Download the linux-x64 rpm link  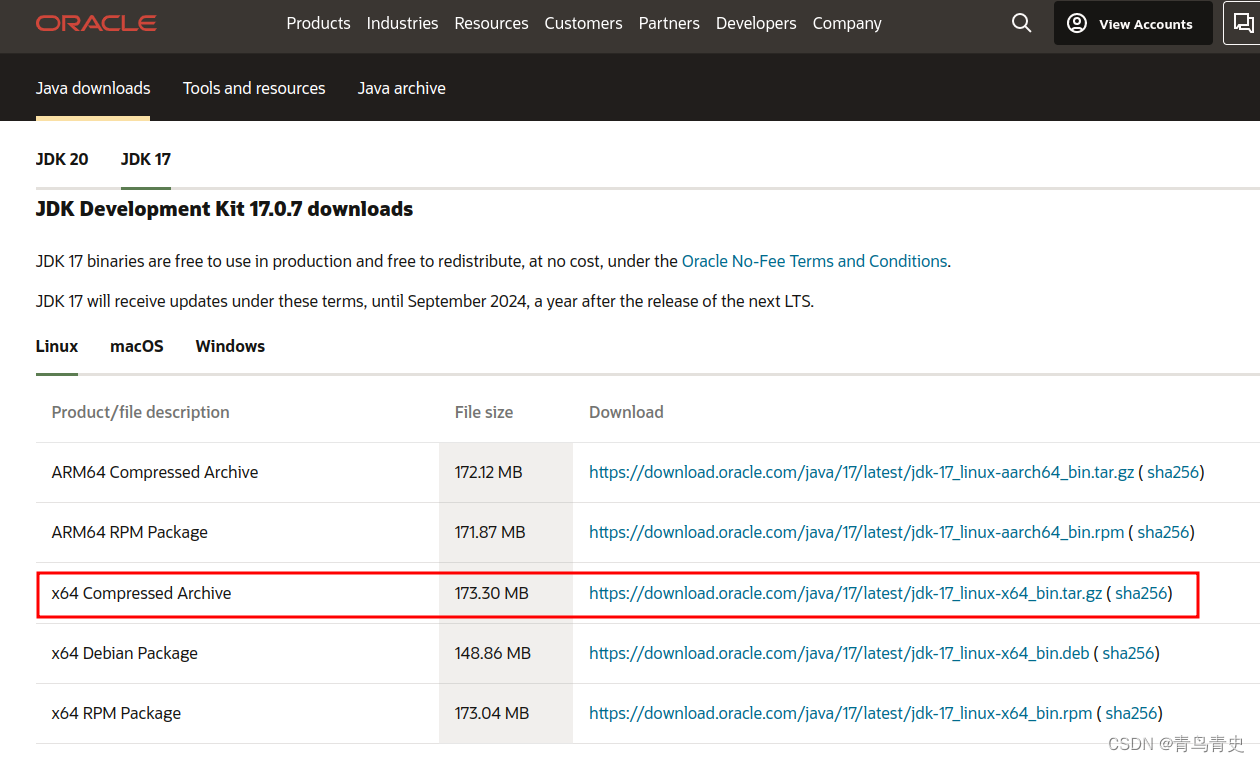coord(840,713)
